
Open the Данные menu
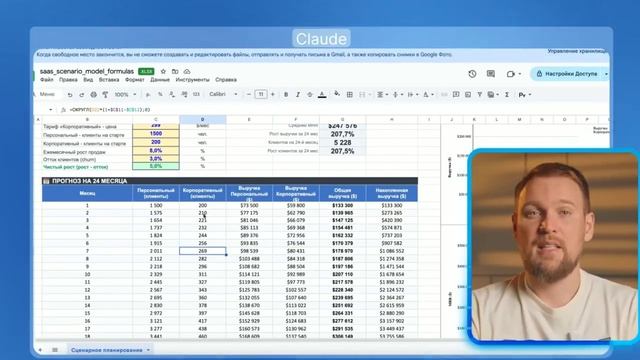[160, 80]
